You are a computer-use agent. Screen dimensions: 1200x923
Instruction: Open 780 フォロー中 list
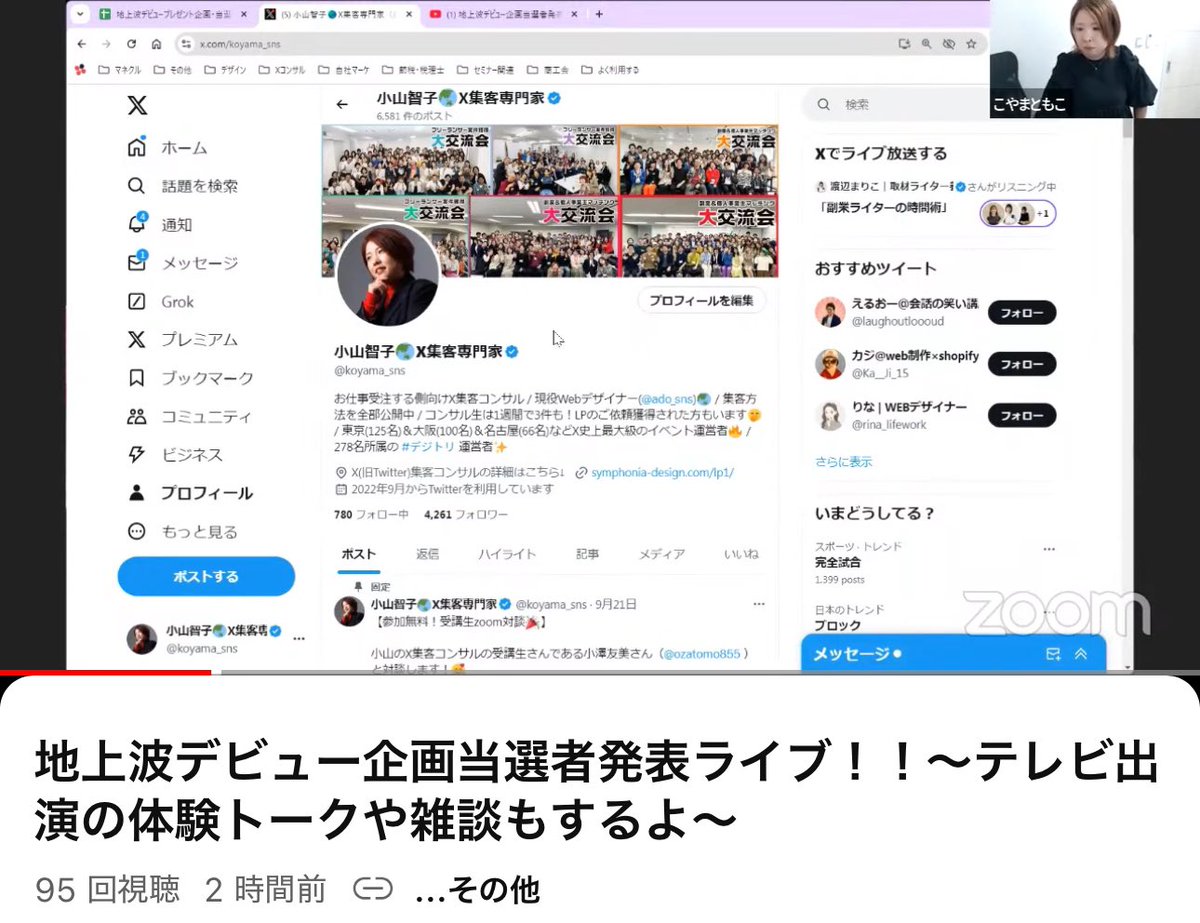pyautogui.click(x=371, y=514)
